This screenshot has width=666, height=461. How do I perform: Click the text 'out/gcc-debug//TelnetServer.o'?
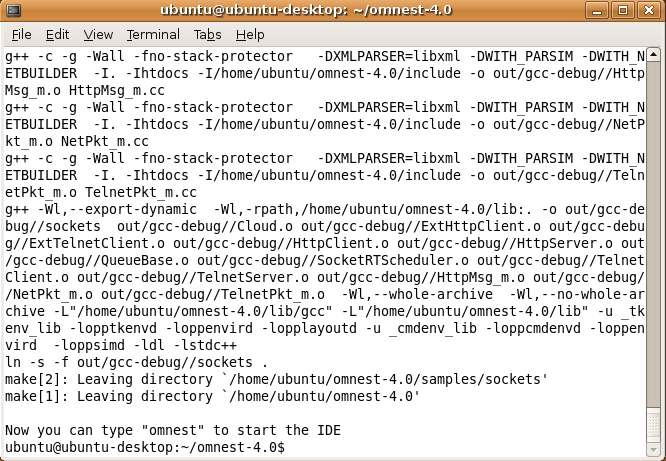pyautogui.click(x=193, y=277)
